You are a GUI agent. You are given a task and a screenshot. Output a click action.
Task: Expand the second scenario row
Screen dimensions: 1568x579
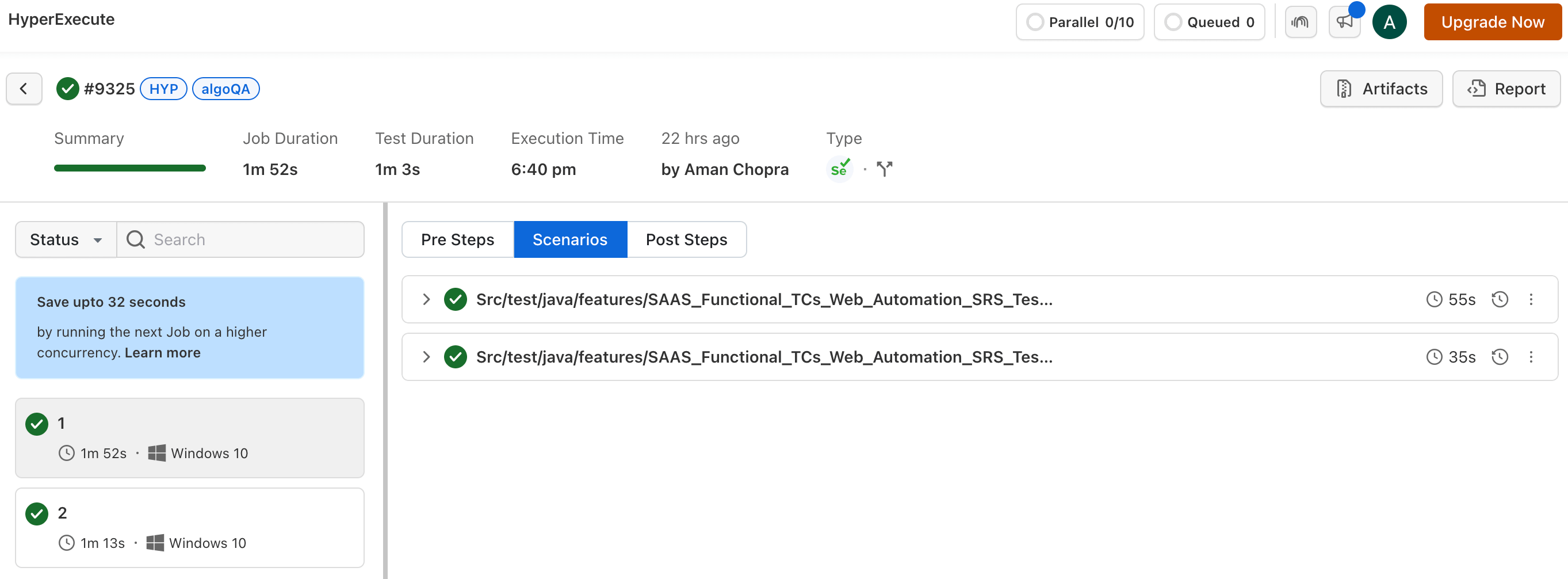point(426,357)
